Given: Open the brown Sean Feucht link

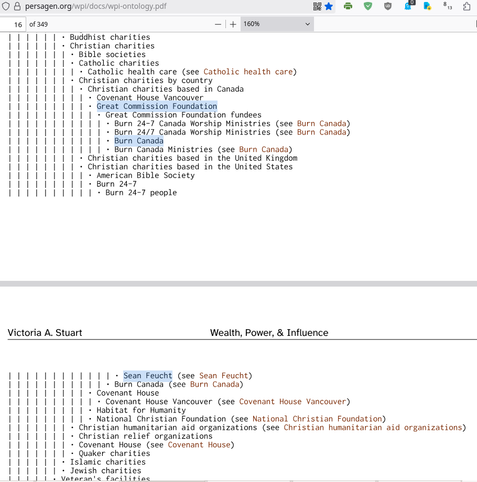Looking at the screenshot, I should 224,376.
